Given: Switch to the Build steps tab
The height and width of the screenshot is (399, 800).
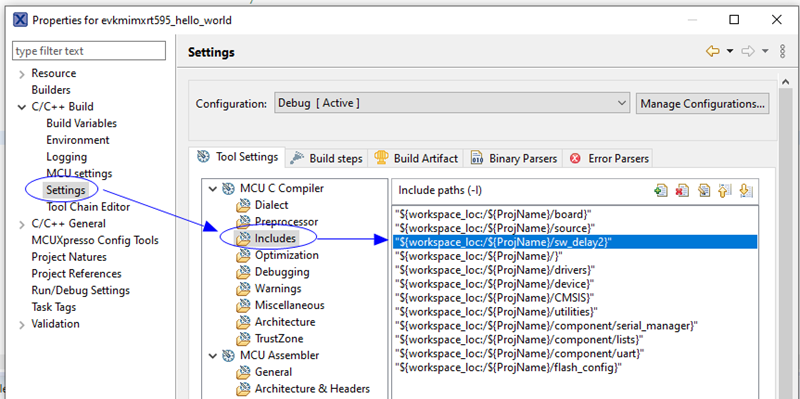Looking at the screenshot, I should pos(327,159).
